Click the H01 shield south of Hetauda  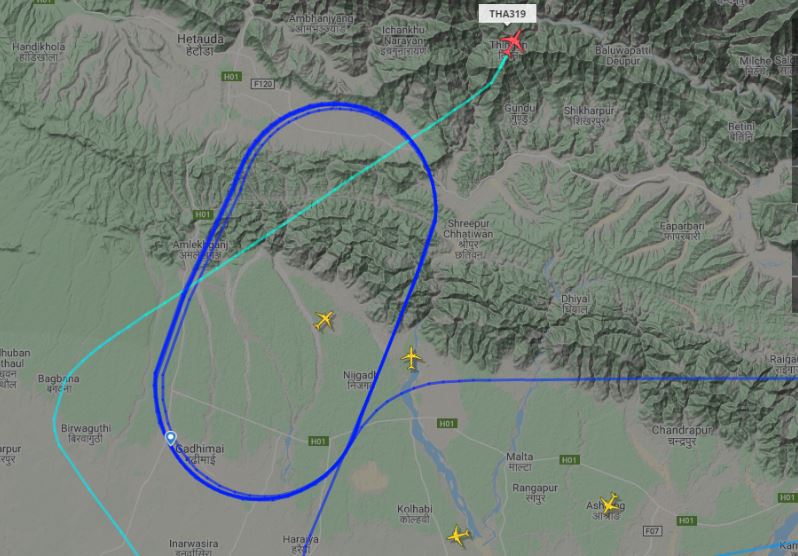pyautogui.click(x=231, y=76)
